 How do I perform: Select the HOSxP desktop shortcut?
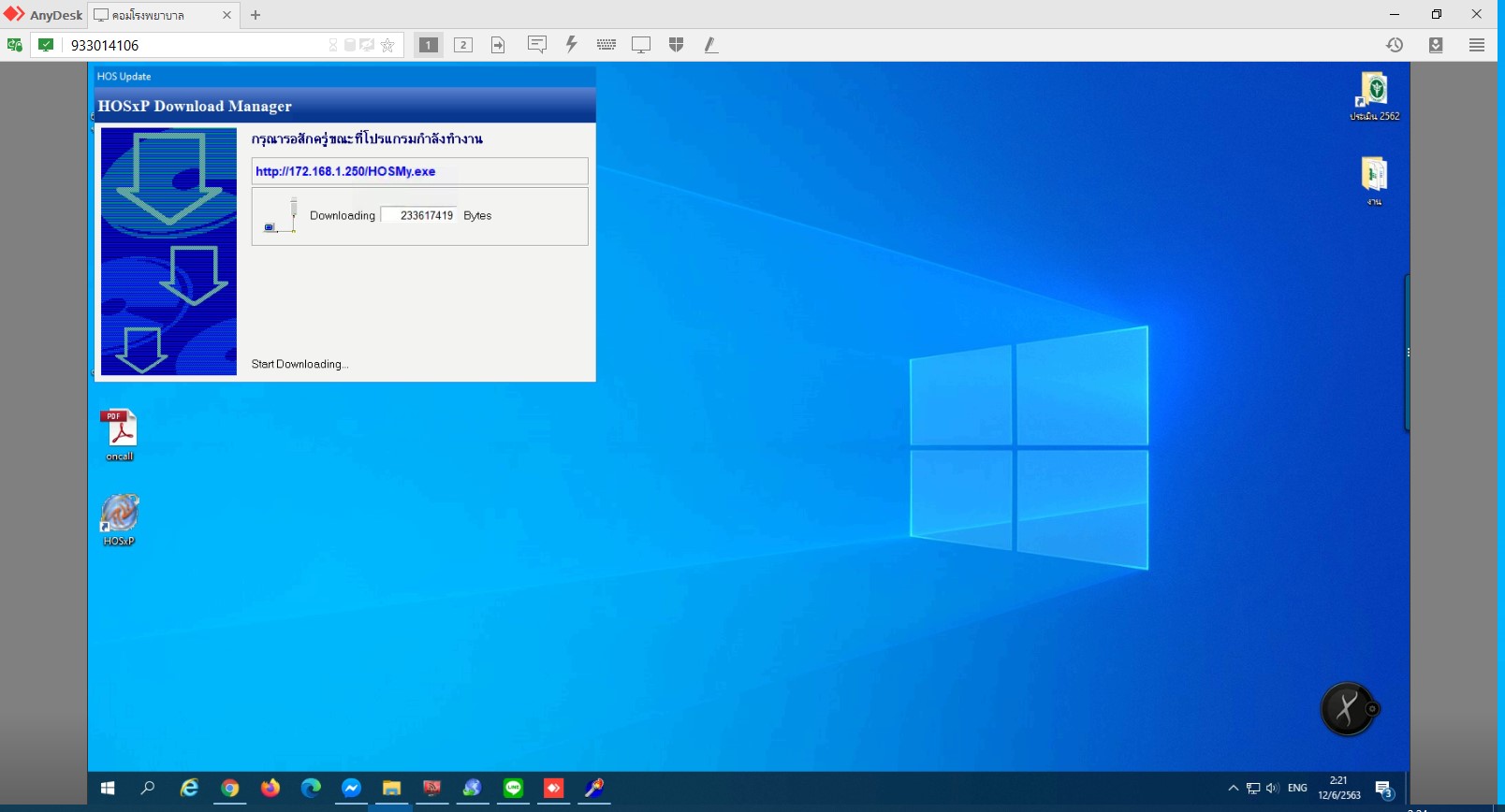tap(119, 520)
